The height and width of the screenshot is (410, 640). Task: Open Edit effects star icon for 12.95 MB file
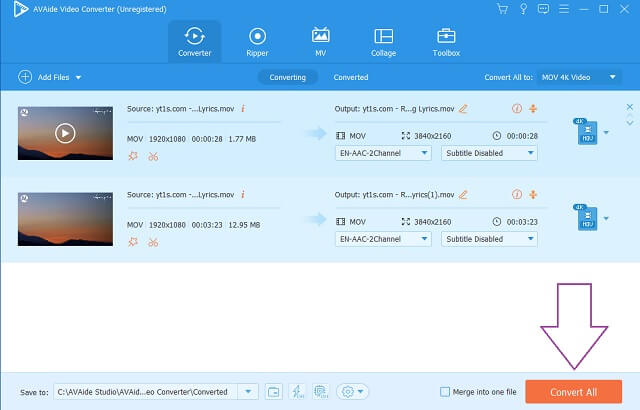133,242
